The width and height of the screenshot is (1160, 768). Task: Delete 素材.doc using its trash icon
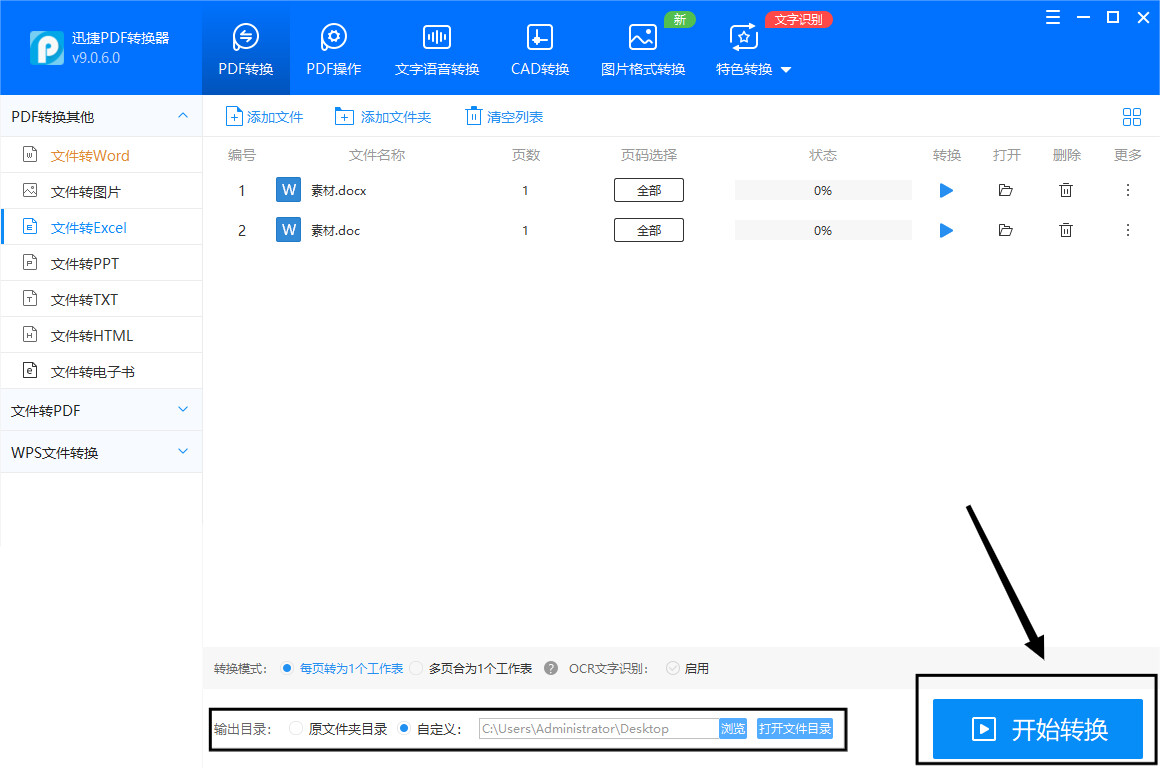tap(1066, 230)
